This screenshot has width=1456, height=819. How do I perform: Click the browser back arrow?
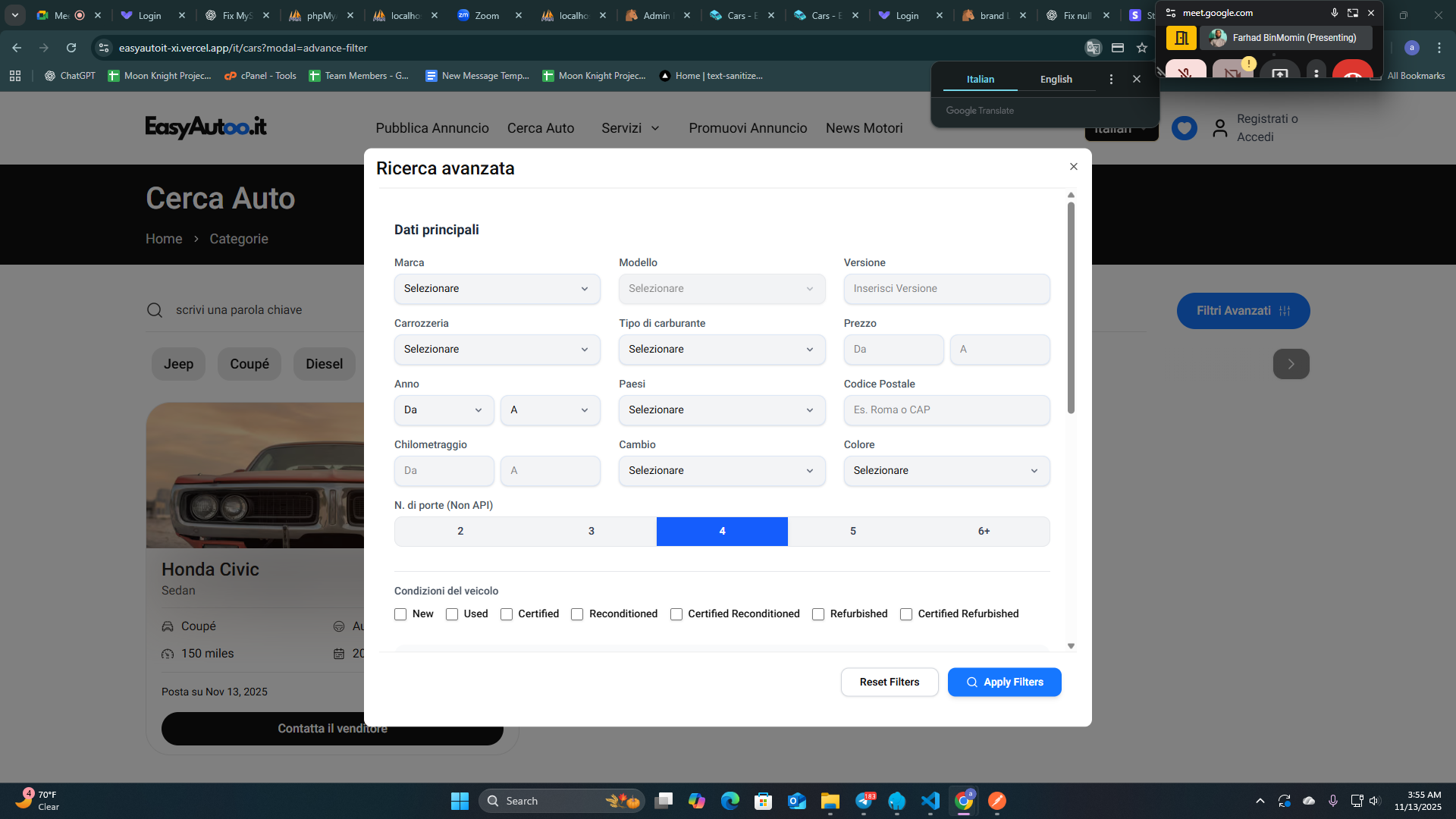click(17, 48)
